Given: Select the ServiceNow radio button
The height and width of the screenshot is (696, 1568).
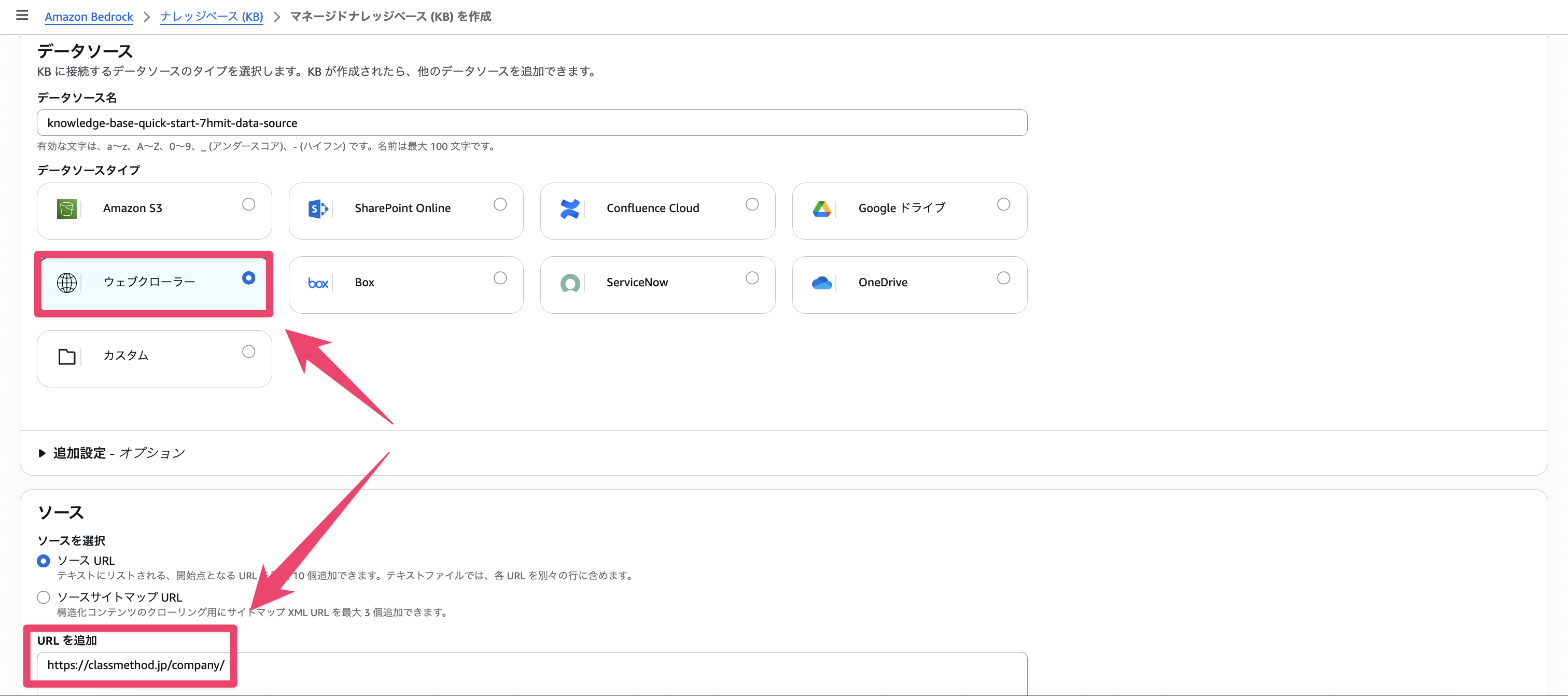Looking at the screenshot, I should pos(752,277).
